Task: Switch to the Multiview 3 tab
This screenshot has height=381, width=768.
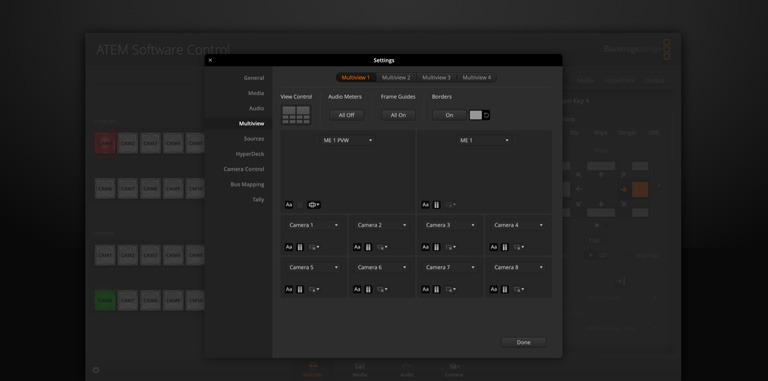Action: tap(436, 77)
